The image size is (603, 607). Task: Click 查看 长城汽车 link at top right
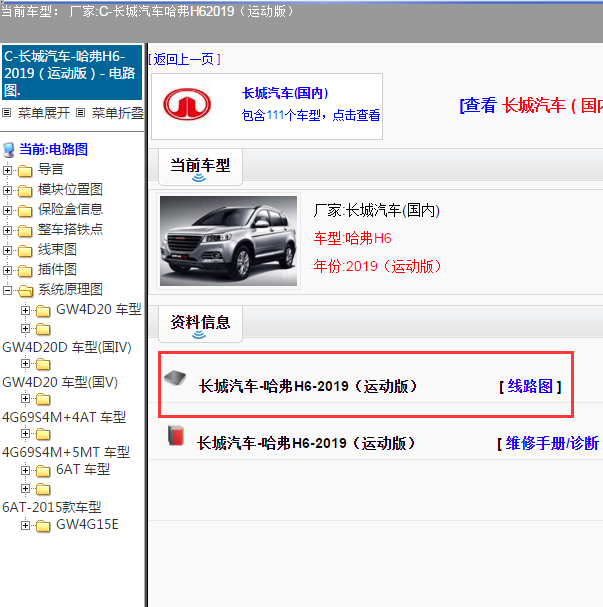click(x=531, y=105)
